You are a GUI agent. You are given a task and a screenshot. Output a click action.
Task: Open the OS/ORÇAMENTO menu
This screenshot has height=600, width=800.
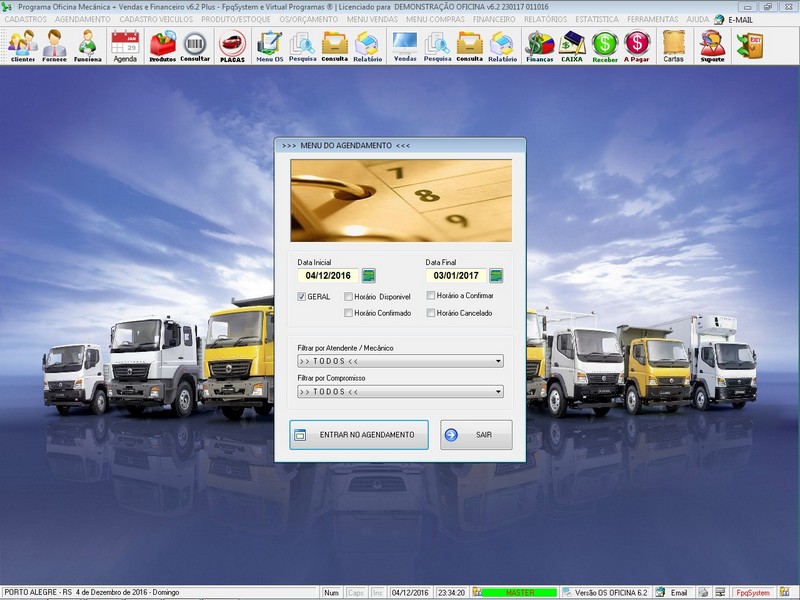click(x=309, y=19)
